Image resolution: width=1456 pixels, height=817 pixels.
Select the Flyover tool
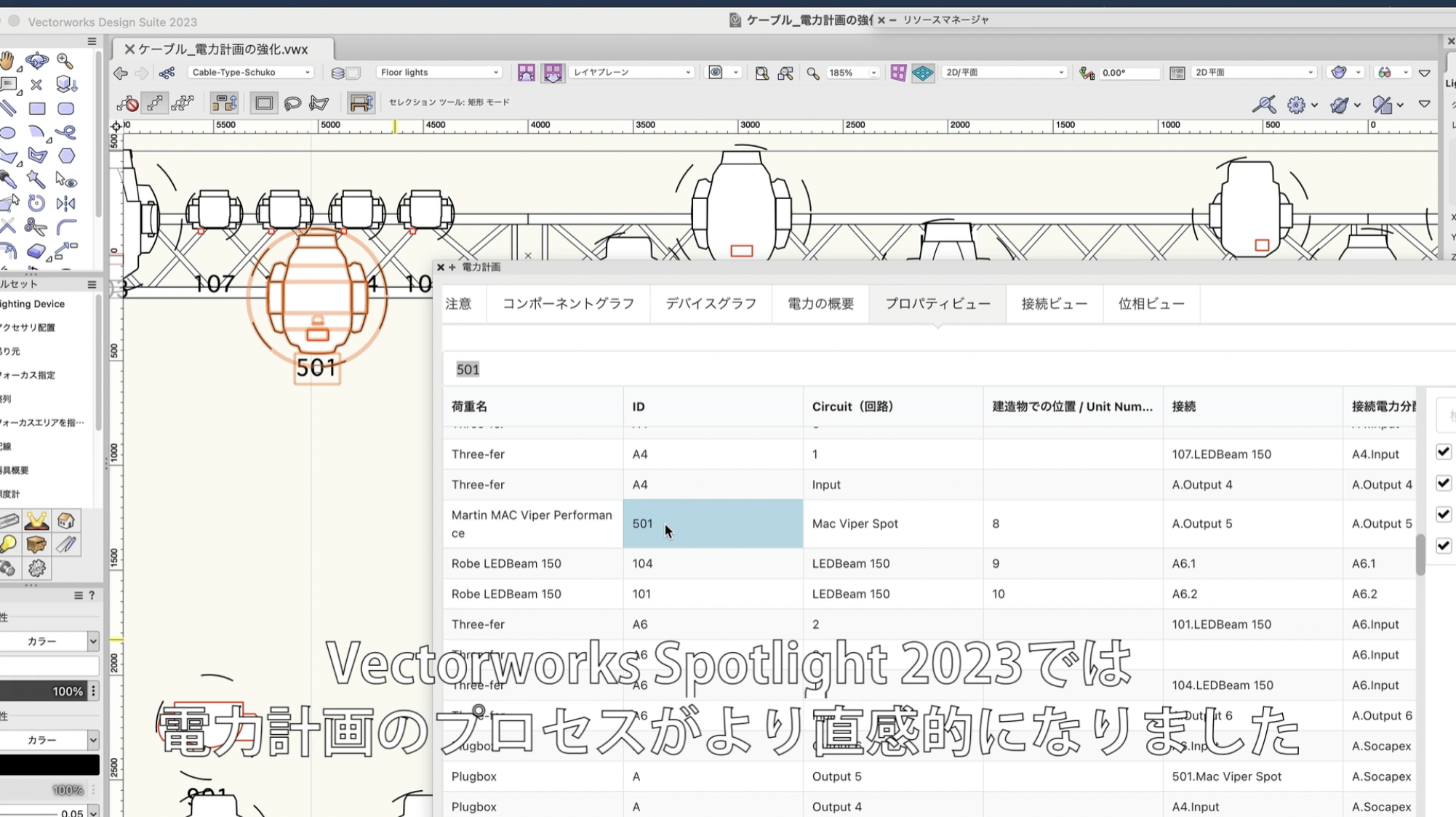tap(36, 61)
